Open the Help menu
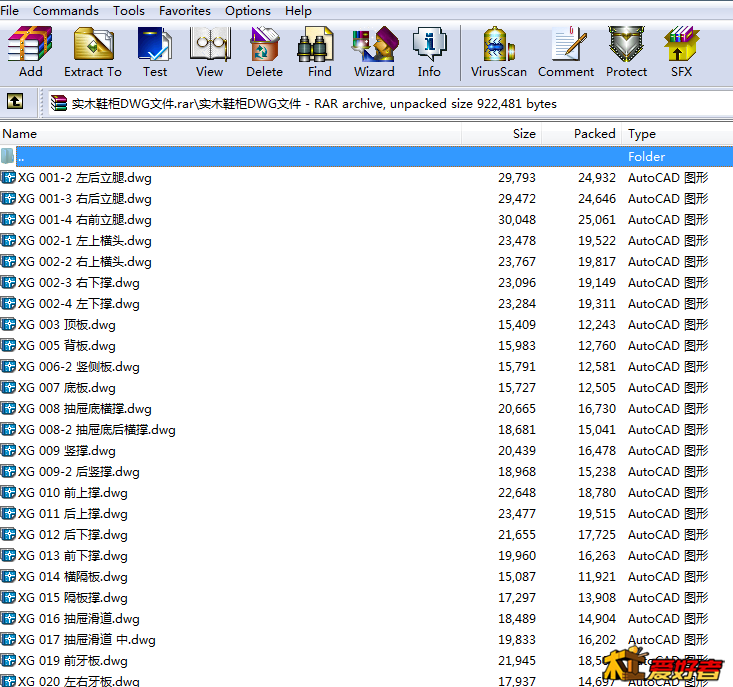Viewport: 733px width, 687px height. pos(298,11)
